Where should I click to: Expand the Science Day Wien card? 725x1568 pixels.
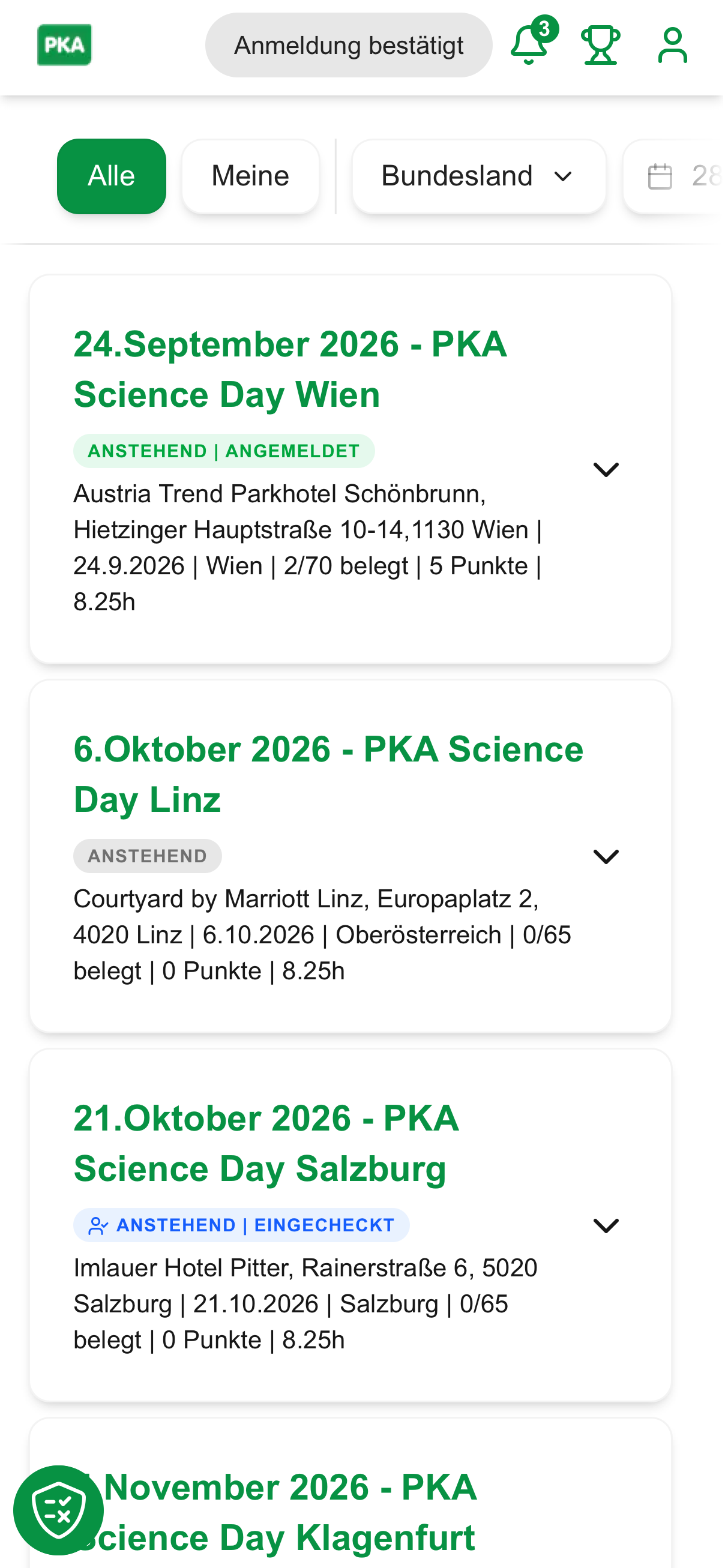tap(607, 470)
